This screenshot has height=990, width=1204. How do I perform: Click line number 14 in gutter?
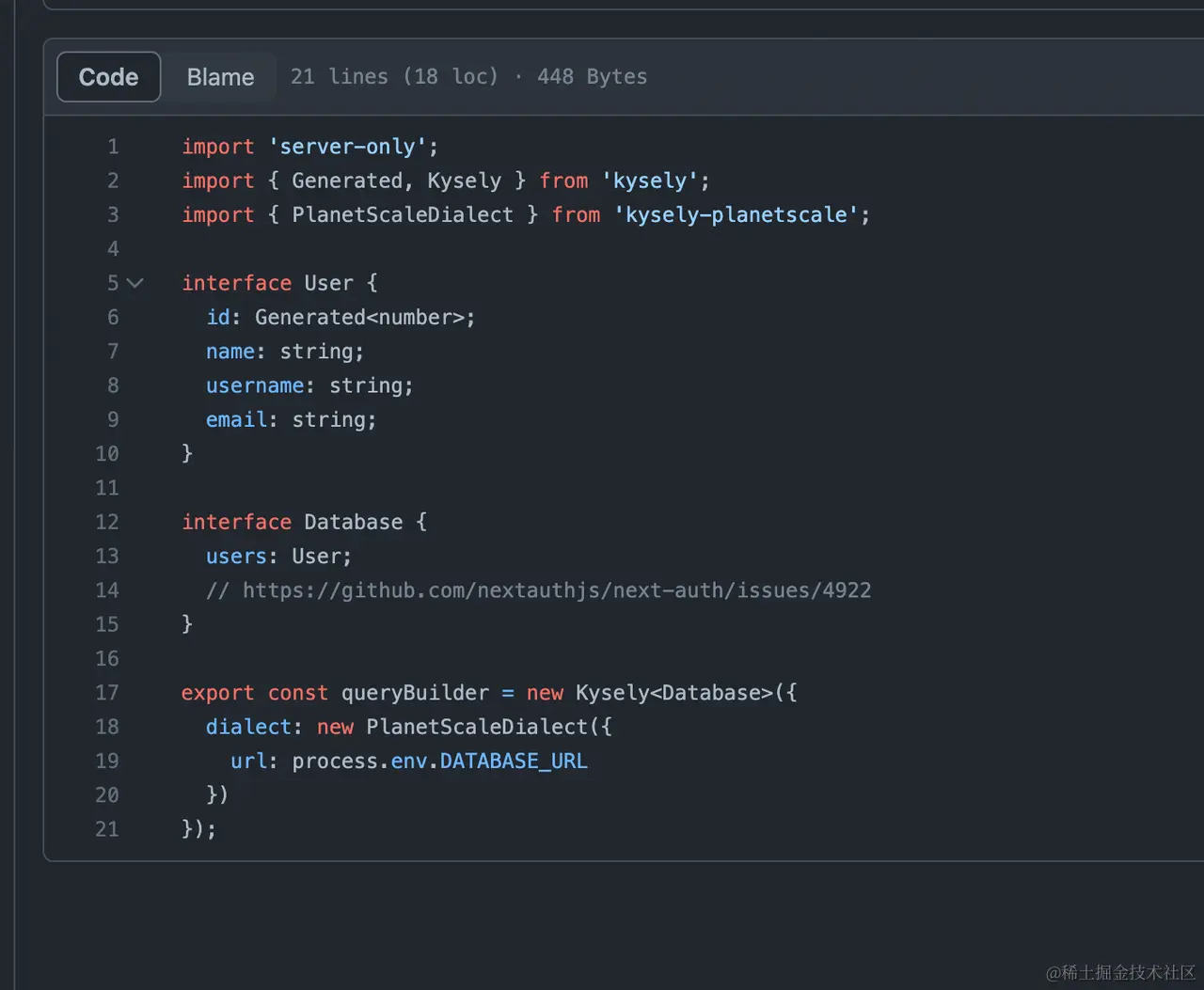[x=107, y=590]
